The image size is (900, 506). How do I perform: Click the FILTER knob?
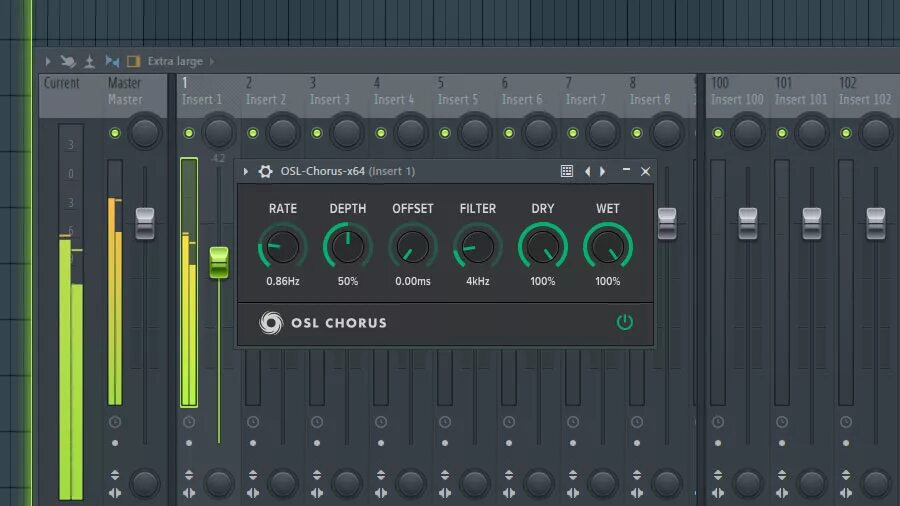click(x=478, y=247)
